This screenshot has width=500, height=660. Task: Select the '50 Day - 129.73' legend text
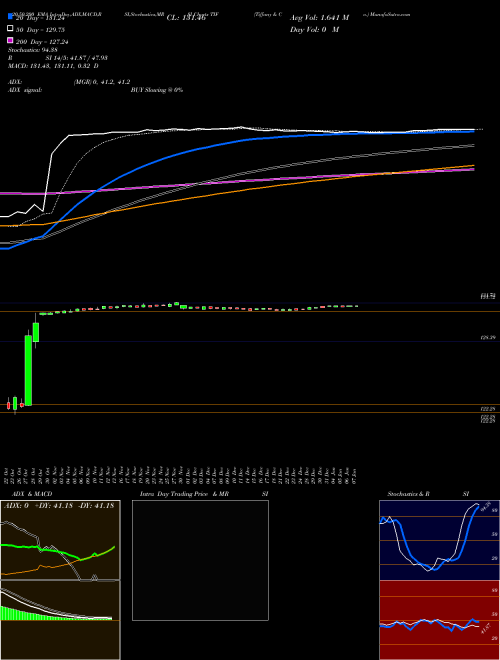click(x=40, y=30)
